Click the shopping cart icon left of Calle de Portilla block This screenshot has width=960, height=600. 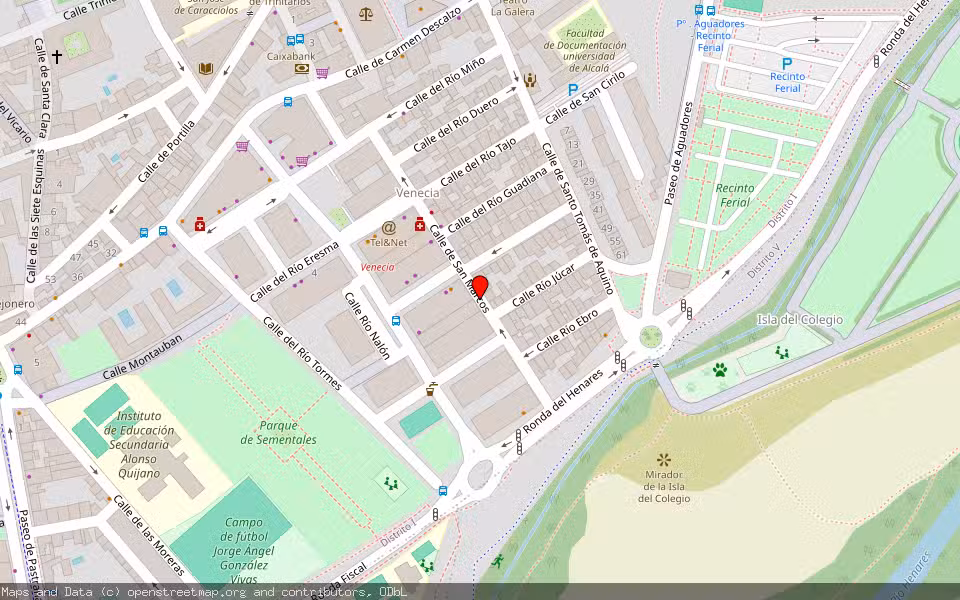[x=242, y=146]
